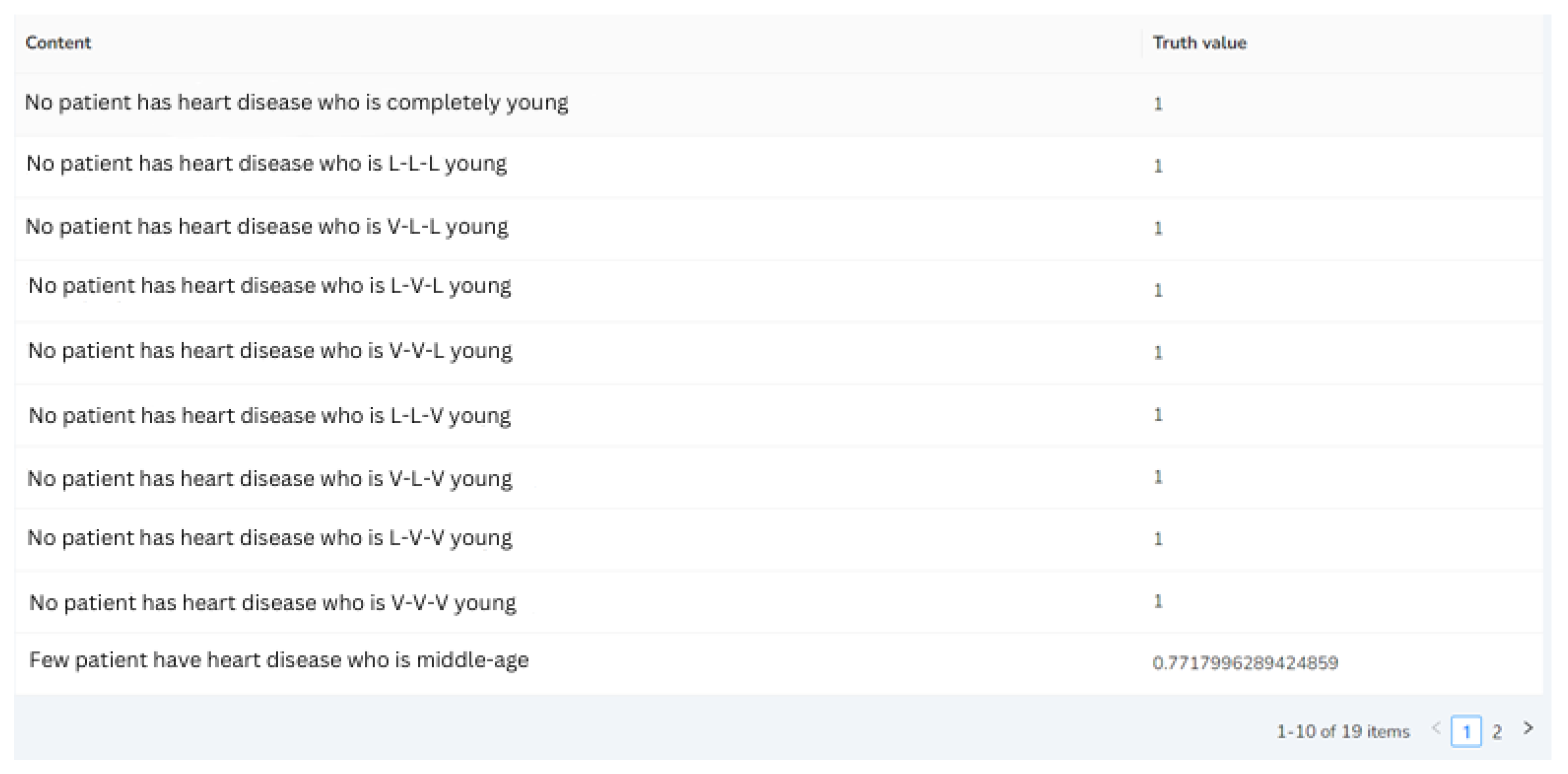Select the 'L-V-V young' statement row
Viewport: 1568px width, 774px height.
tap(270, 538)
